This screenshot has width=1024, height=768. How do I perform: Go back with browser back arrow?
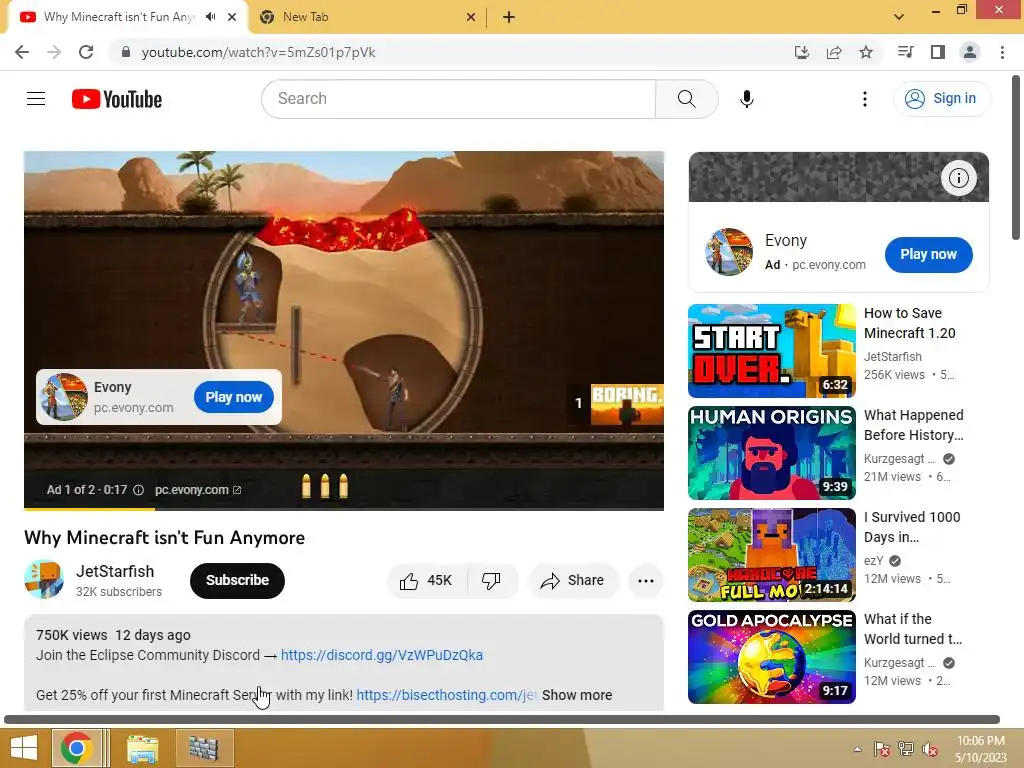[22, 52]
